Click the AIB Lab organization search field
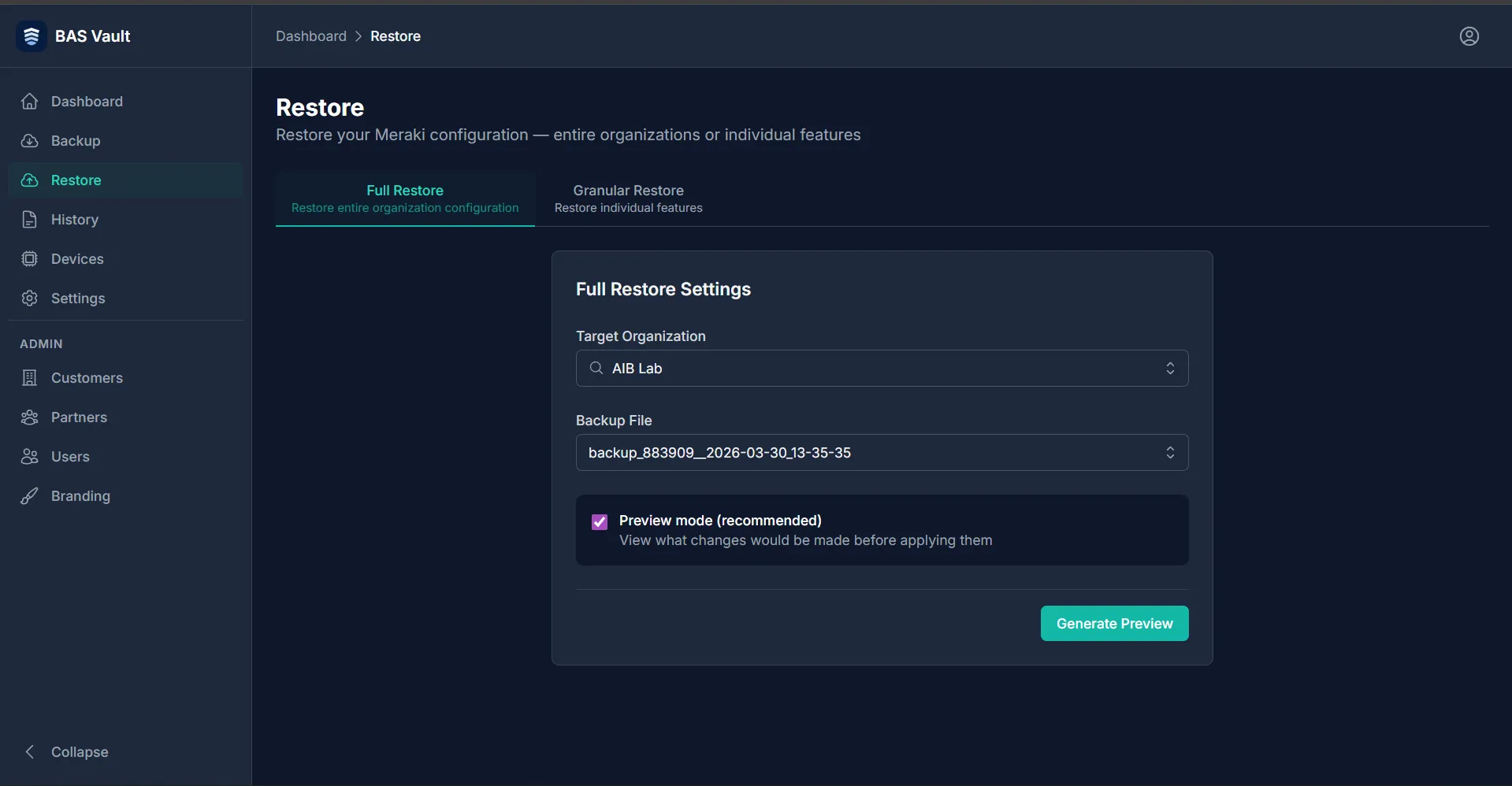The width and height of the screenshot is (1512, 786). point(882,369)
